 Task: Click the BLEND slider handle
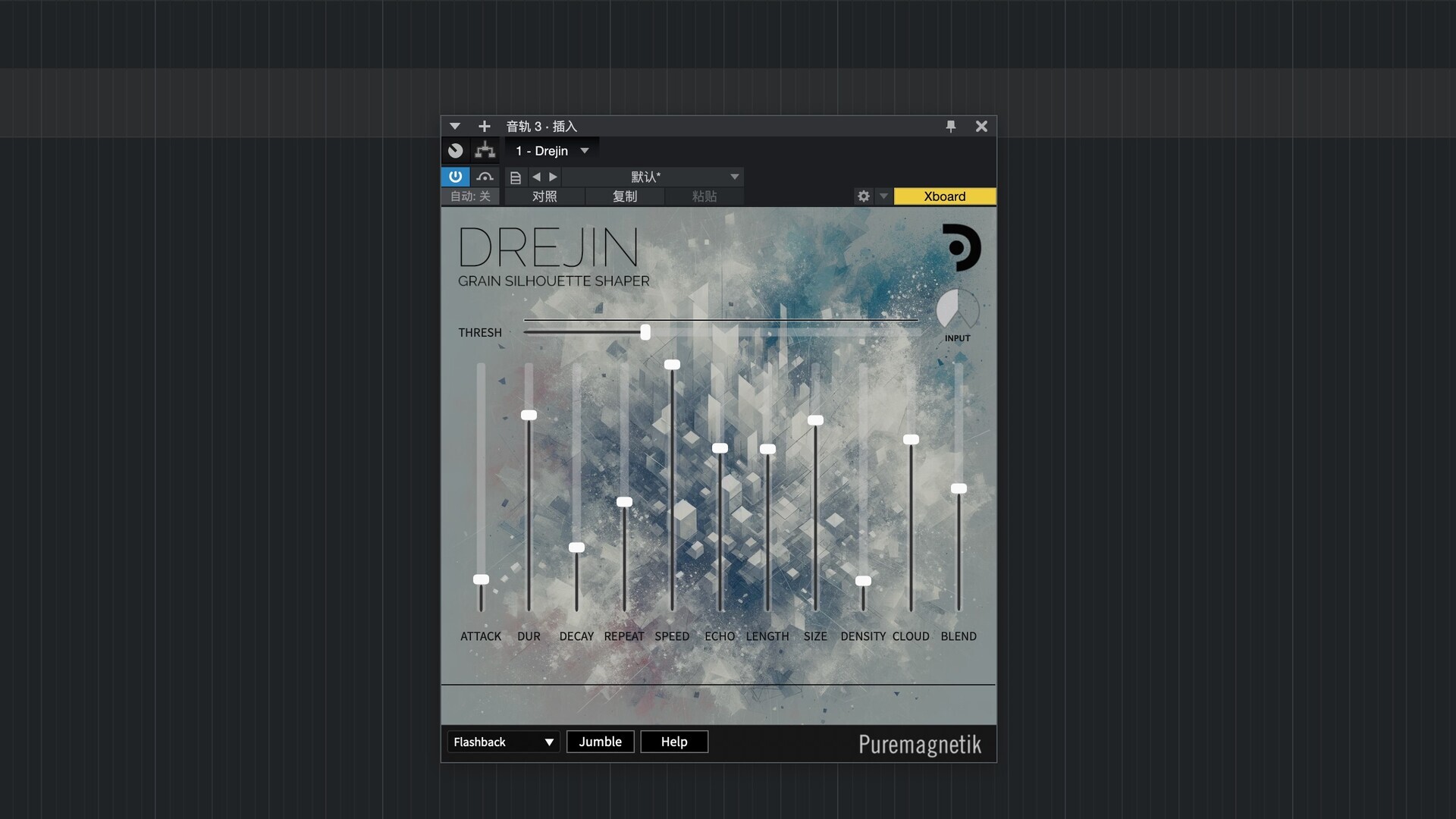click(959, 488)
